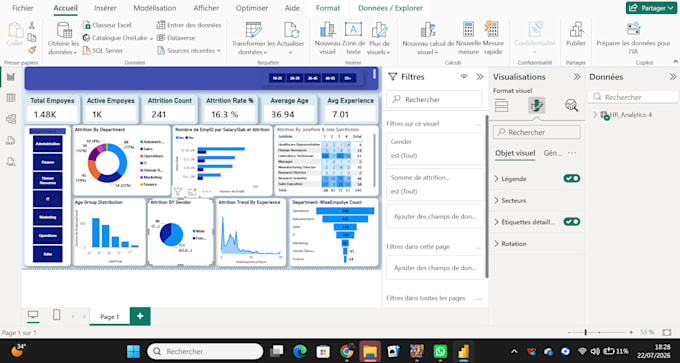Switch to Report view in left sidebar
The width and height of the screenshot is (680, 363).
tap(11, 77)
